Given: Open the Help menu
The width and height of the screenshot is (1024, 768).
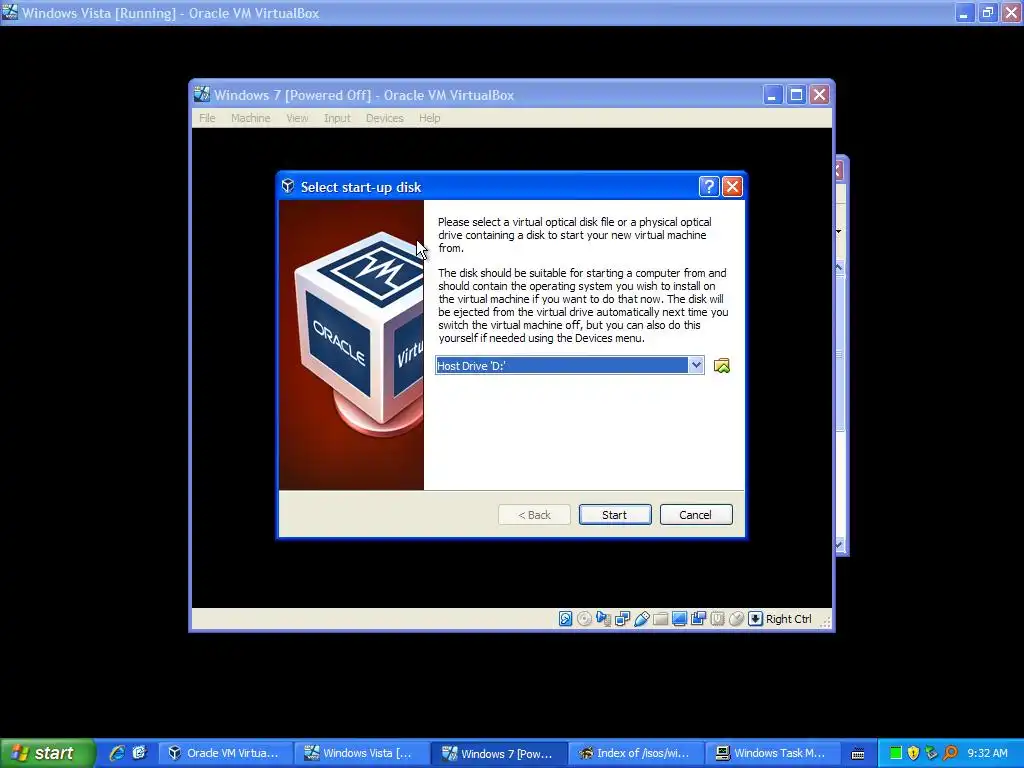Looking at the screenshot, I should (x=430, y=118).
